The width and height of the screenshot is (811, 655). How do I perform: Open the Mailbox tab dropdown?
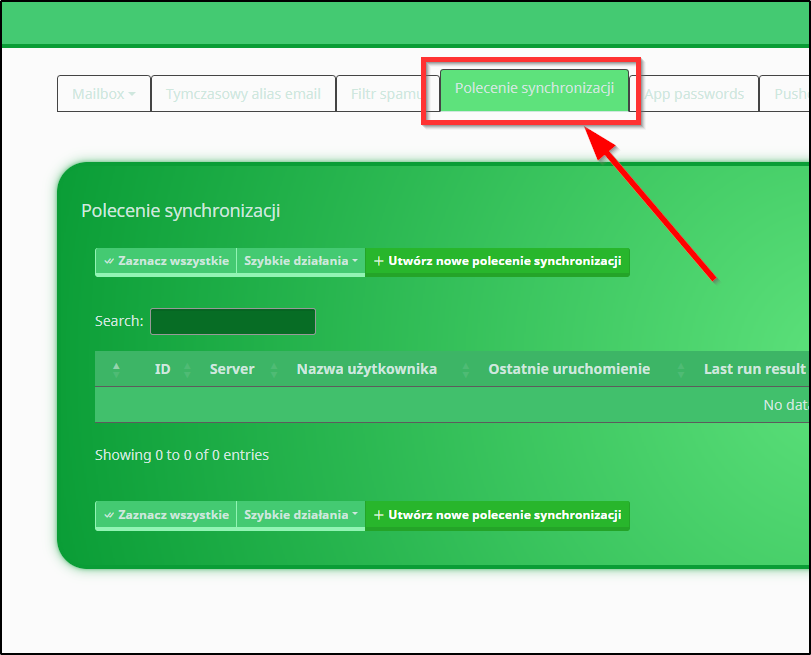pos(103,94)
